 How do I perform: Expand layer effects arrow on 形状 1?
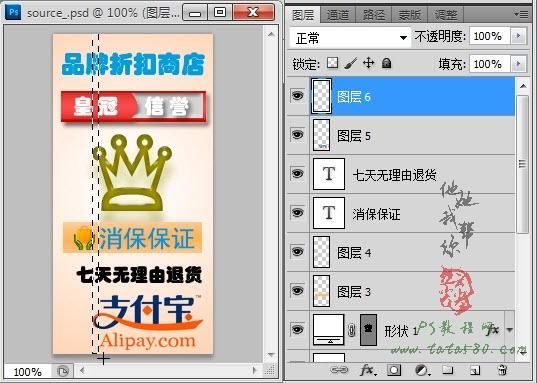tap(510, 330)
